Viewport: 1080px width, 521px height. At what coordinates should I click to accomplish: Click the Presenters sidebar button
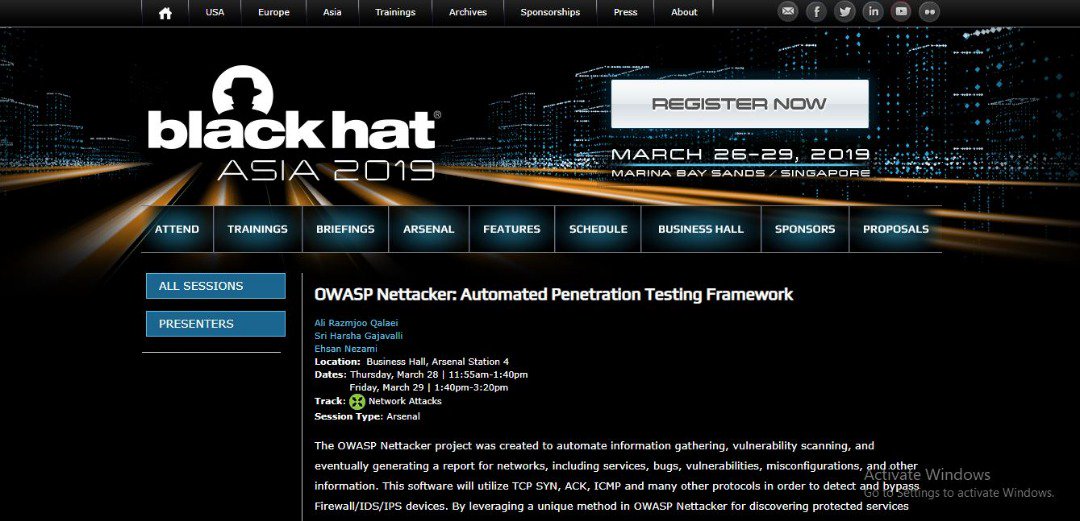pyautogui.click(x=216, y=324)
